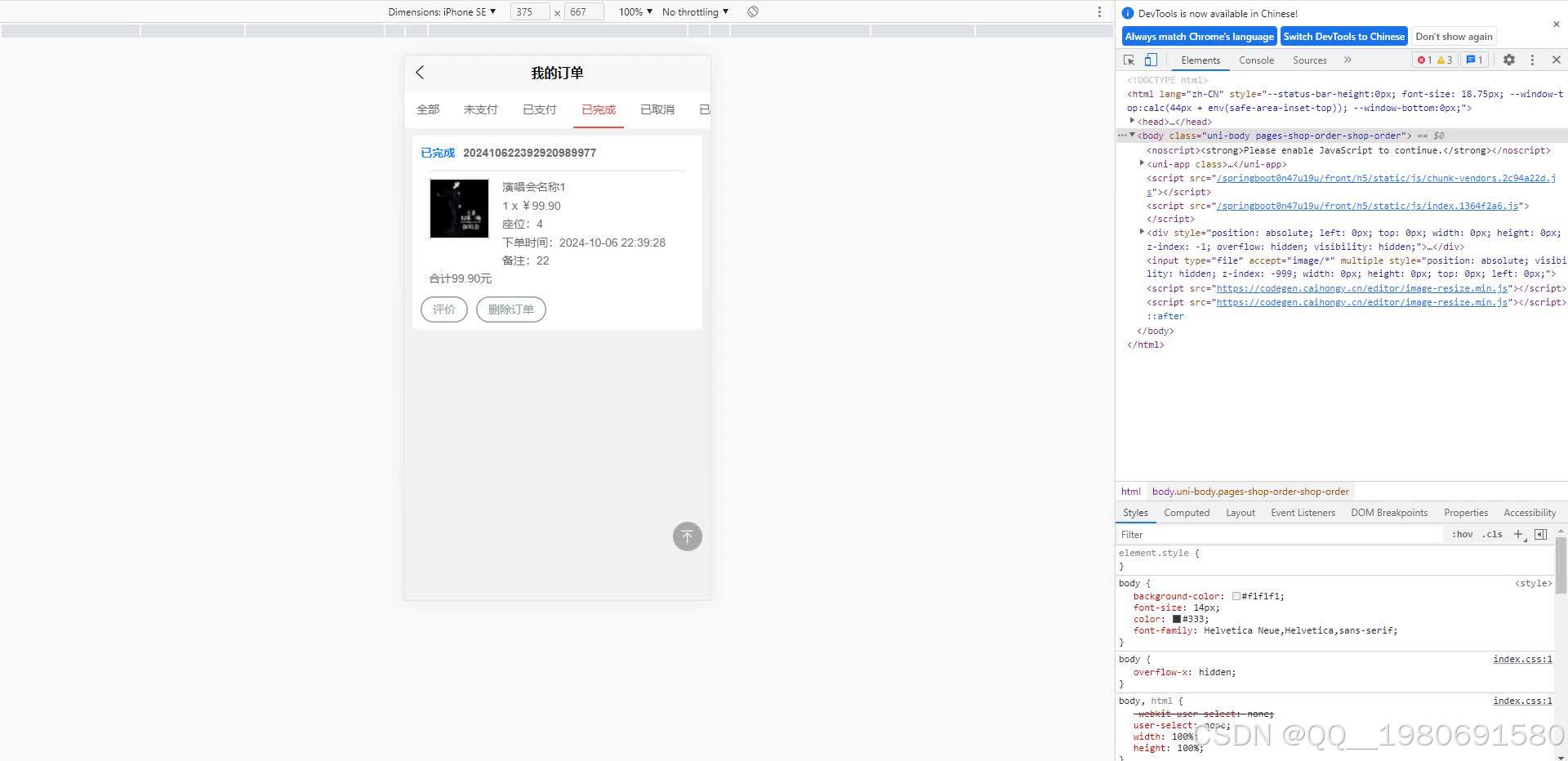Toggle the device toolbar icon
Screen dimensions: 1568x761
[1151, 60]
